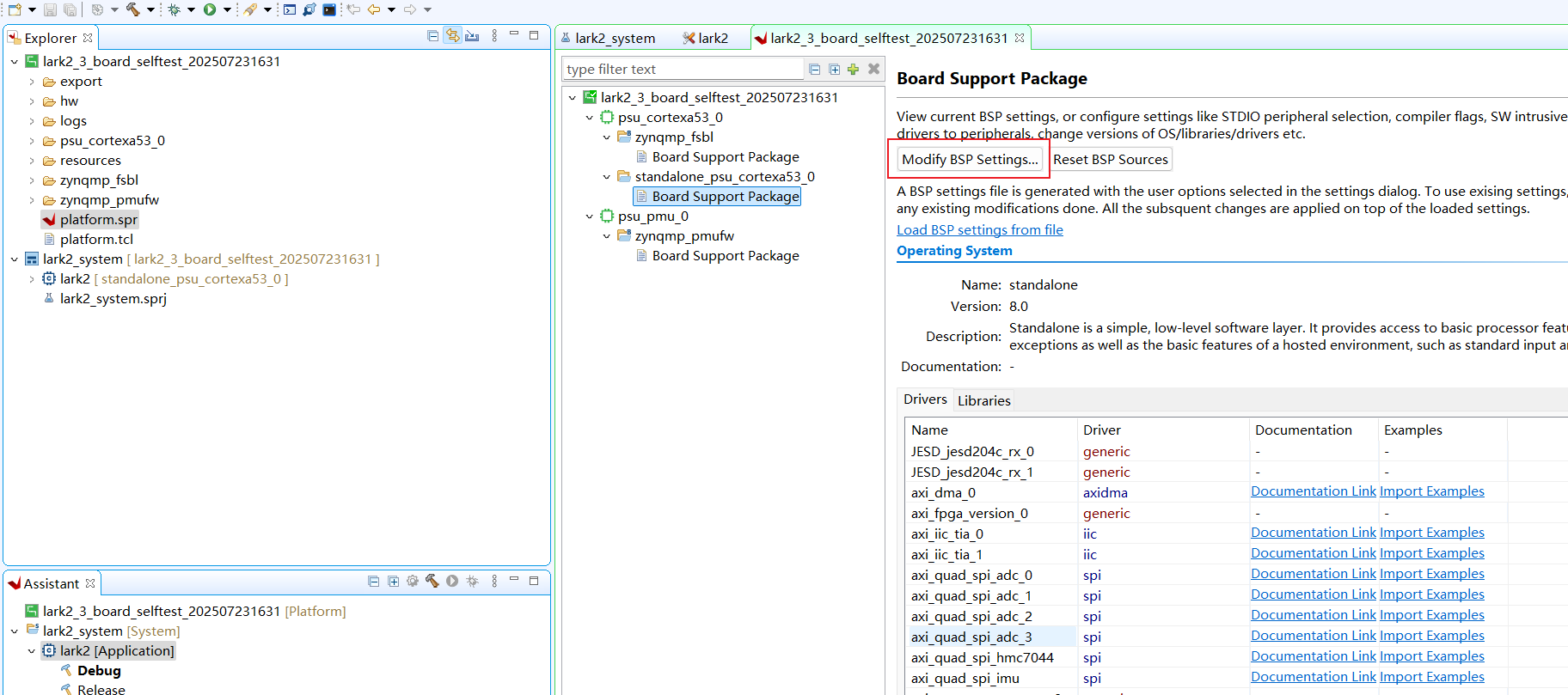Click the Debug bug icon in main toolbar

[175, 9]
